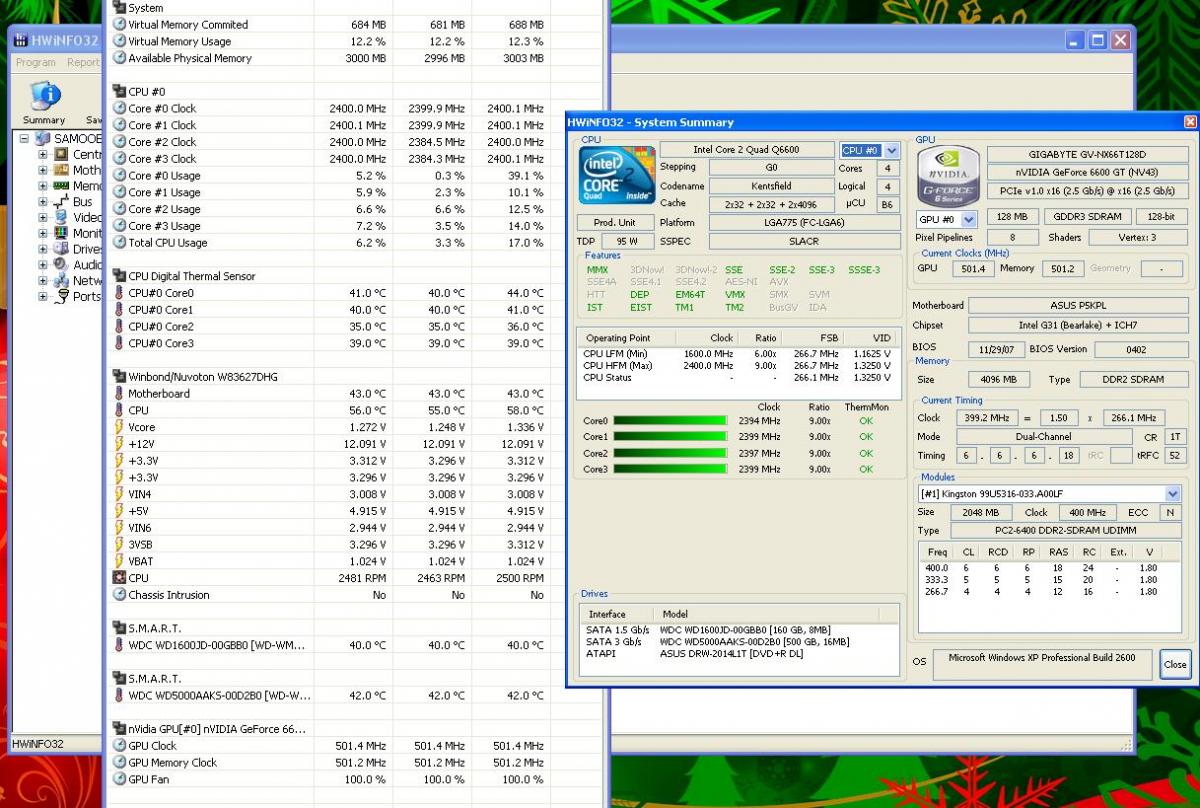1200x808 pixels.
Task: Expand the Ports tree node
Action: 43,297
